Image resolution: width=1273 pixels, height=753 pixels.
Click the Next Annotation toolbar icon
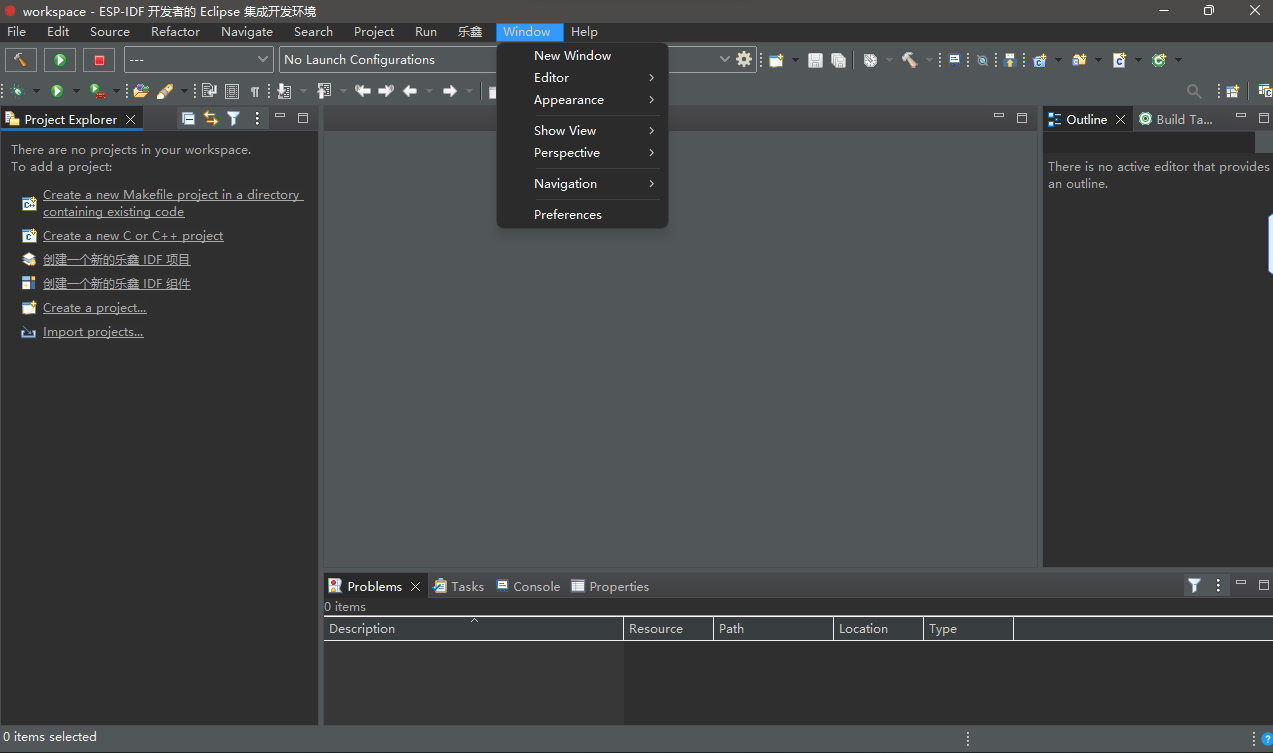[284, 91]
